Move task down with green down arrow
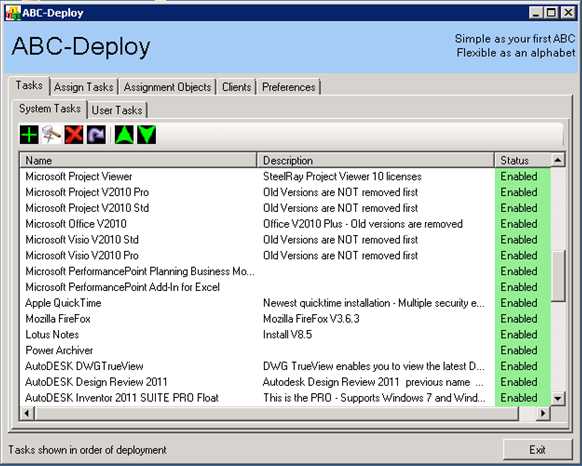Viewport: 582px width, 466px height. [x=147, y=134]
